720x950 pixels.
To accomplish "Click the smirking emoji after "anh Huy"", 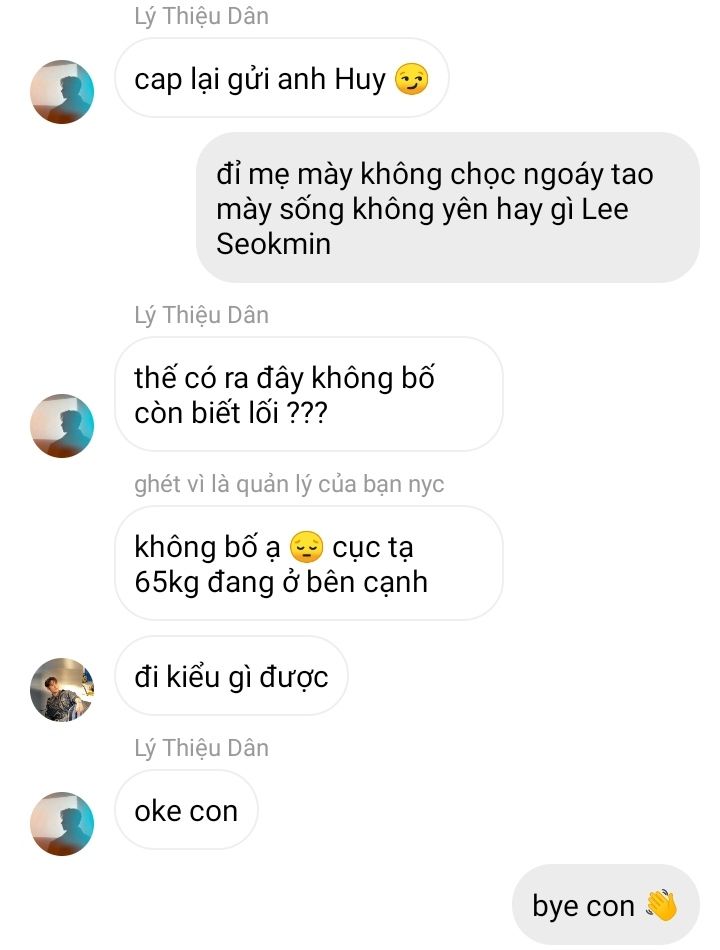I will tap(412, 80).
